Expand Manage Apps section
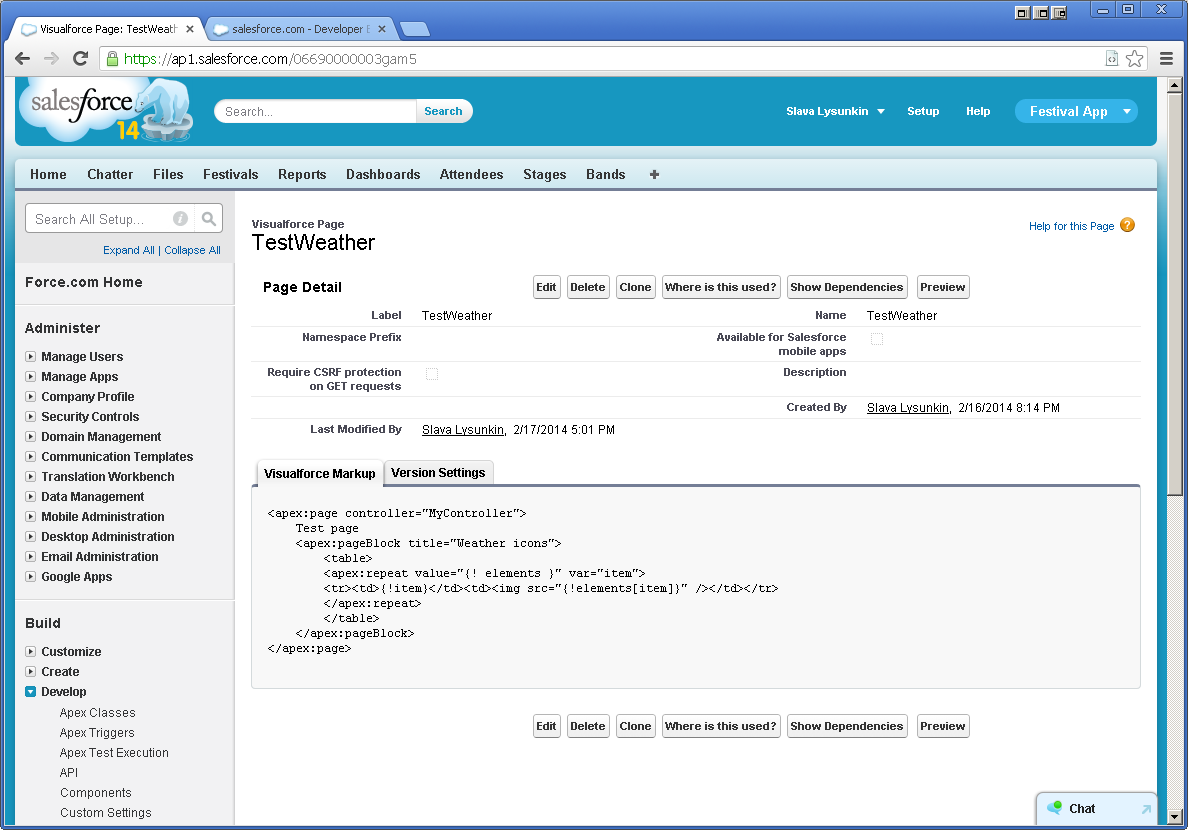1188x830 pixels. (30, 377)
